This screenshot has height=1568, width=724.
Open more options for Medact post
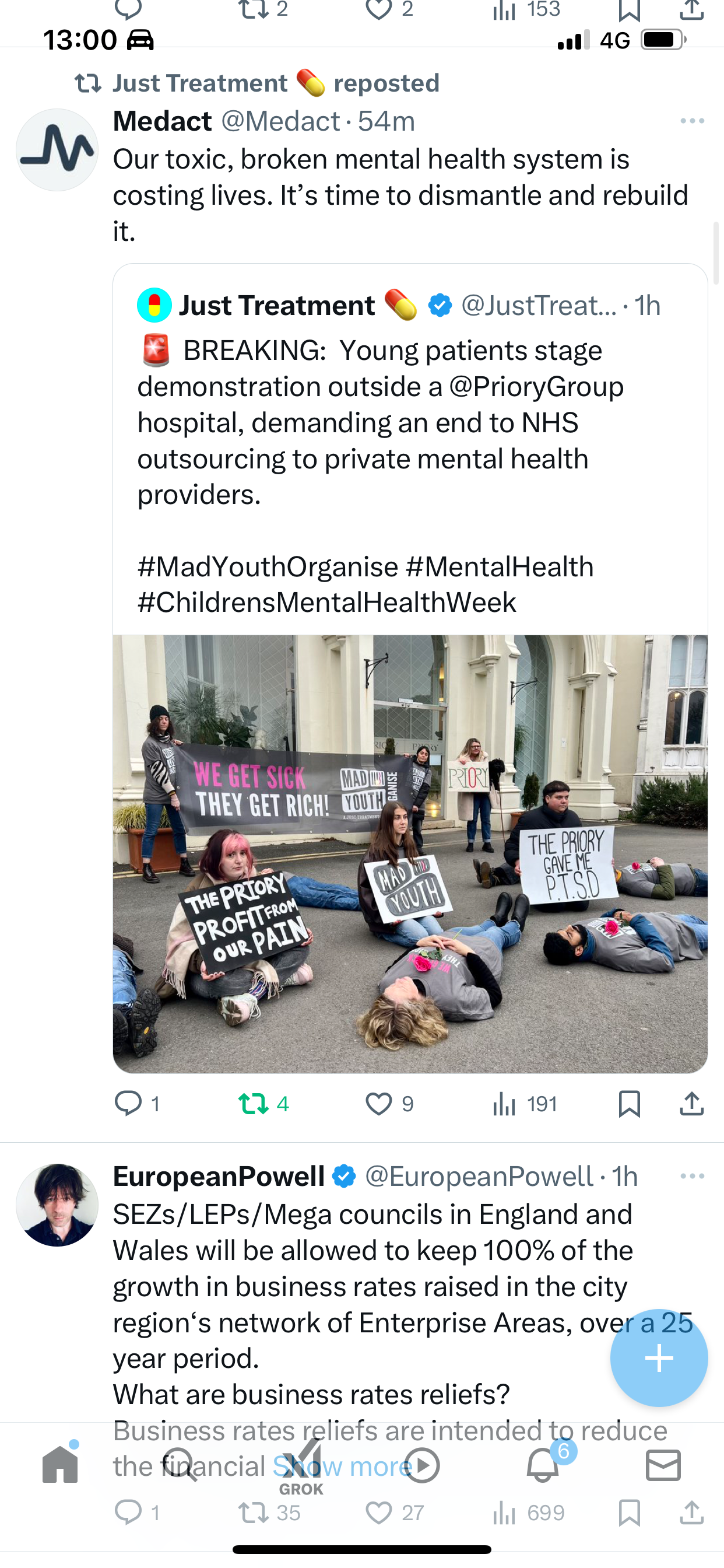tap(693, 121)
